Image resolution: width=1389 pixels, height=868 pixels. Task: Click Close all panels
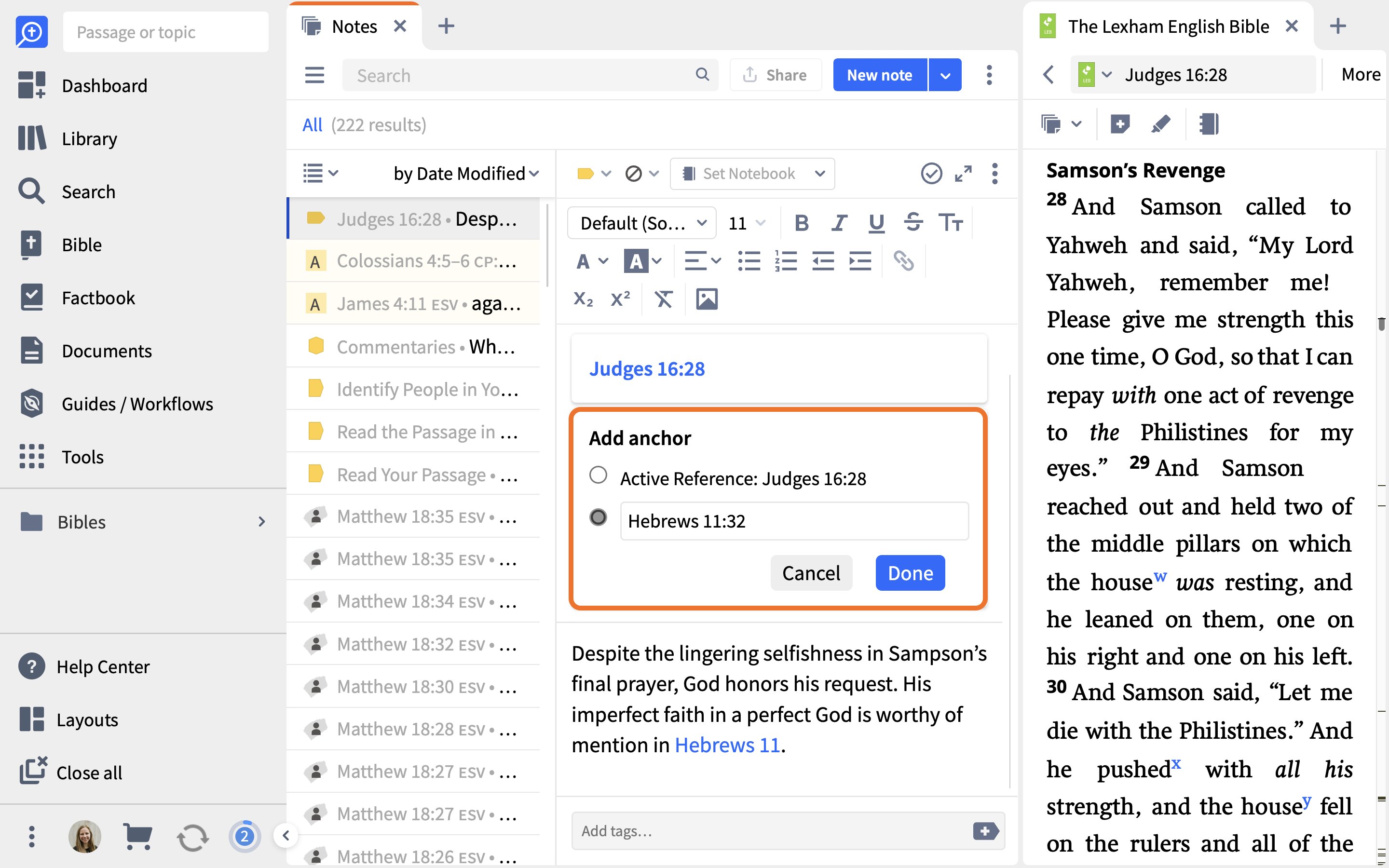click(70, 772)
